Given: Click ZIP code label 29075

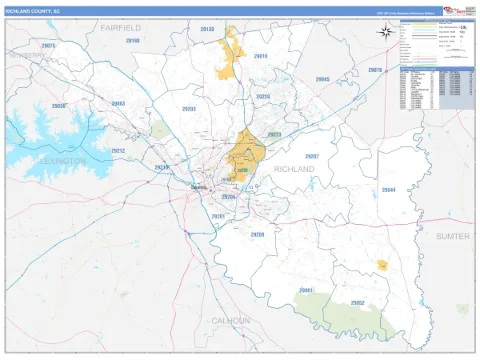Looking at the screenshot, I should [48, 46].
